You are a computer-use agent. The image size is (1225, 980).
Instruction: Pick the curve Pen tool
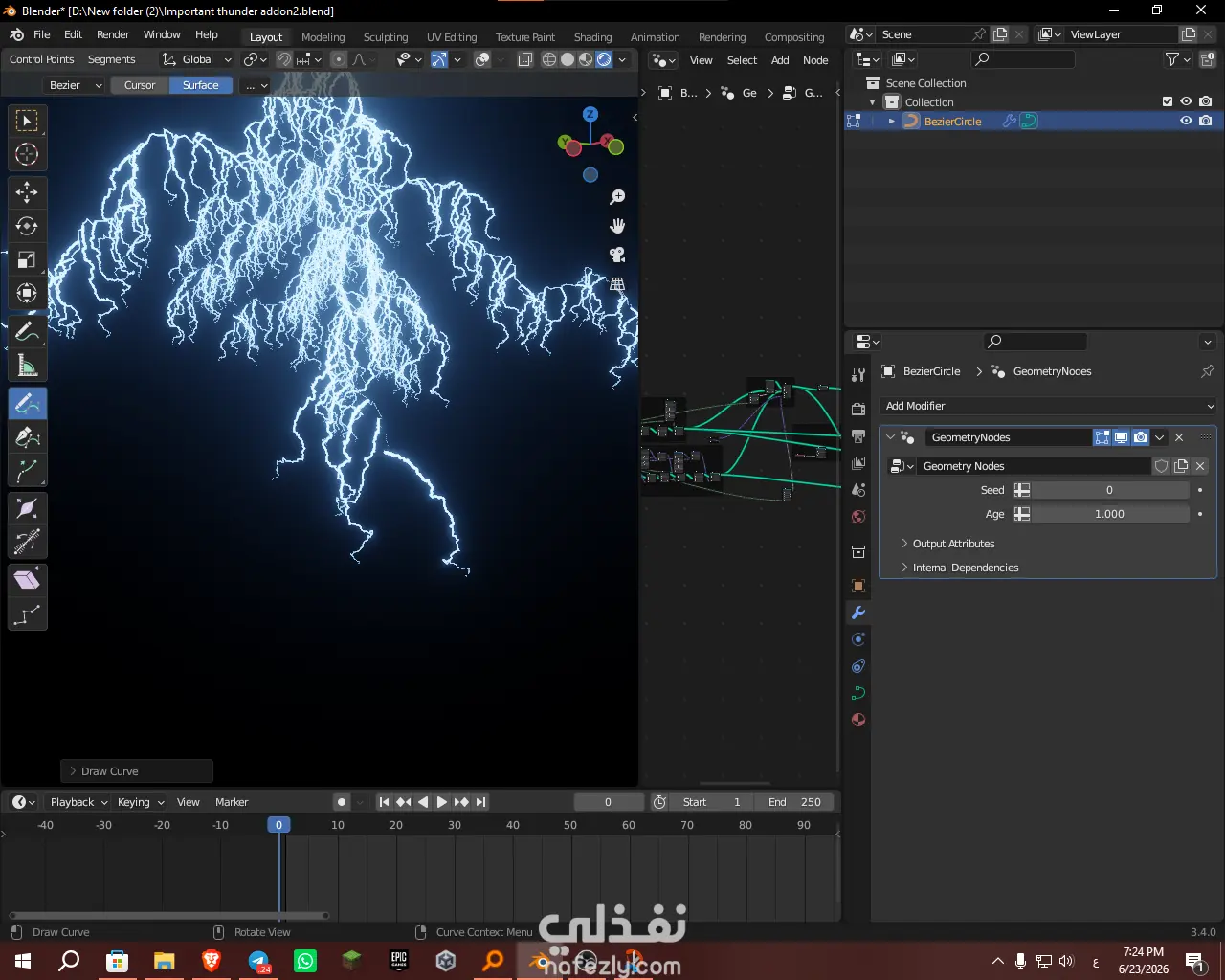tap(27, 437)
